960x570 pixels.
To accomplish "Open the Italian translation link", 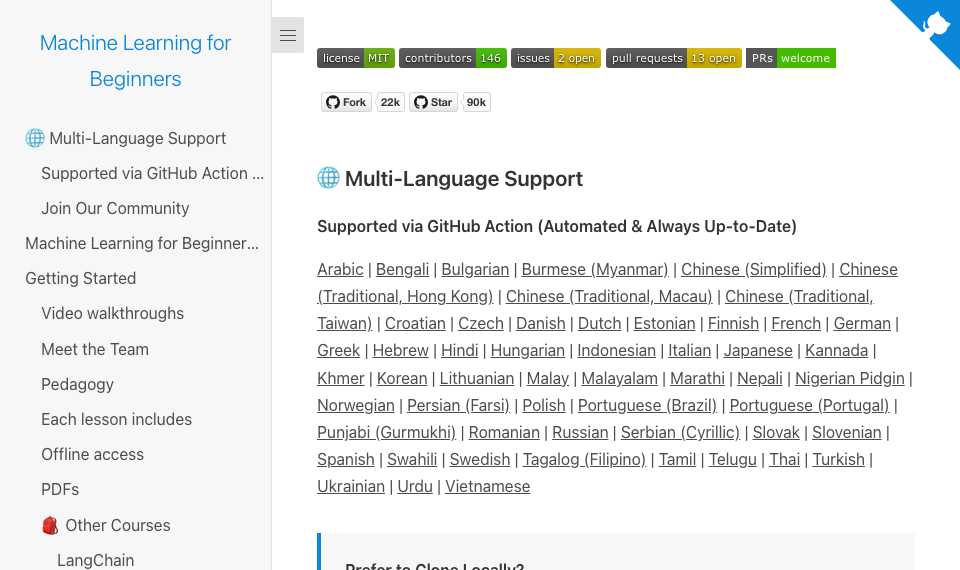I will point(689,350).
